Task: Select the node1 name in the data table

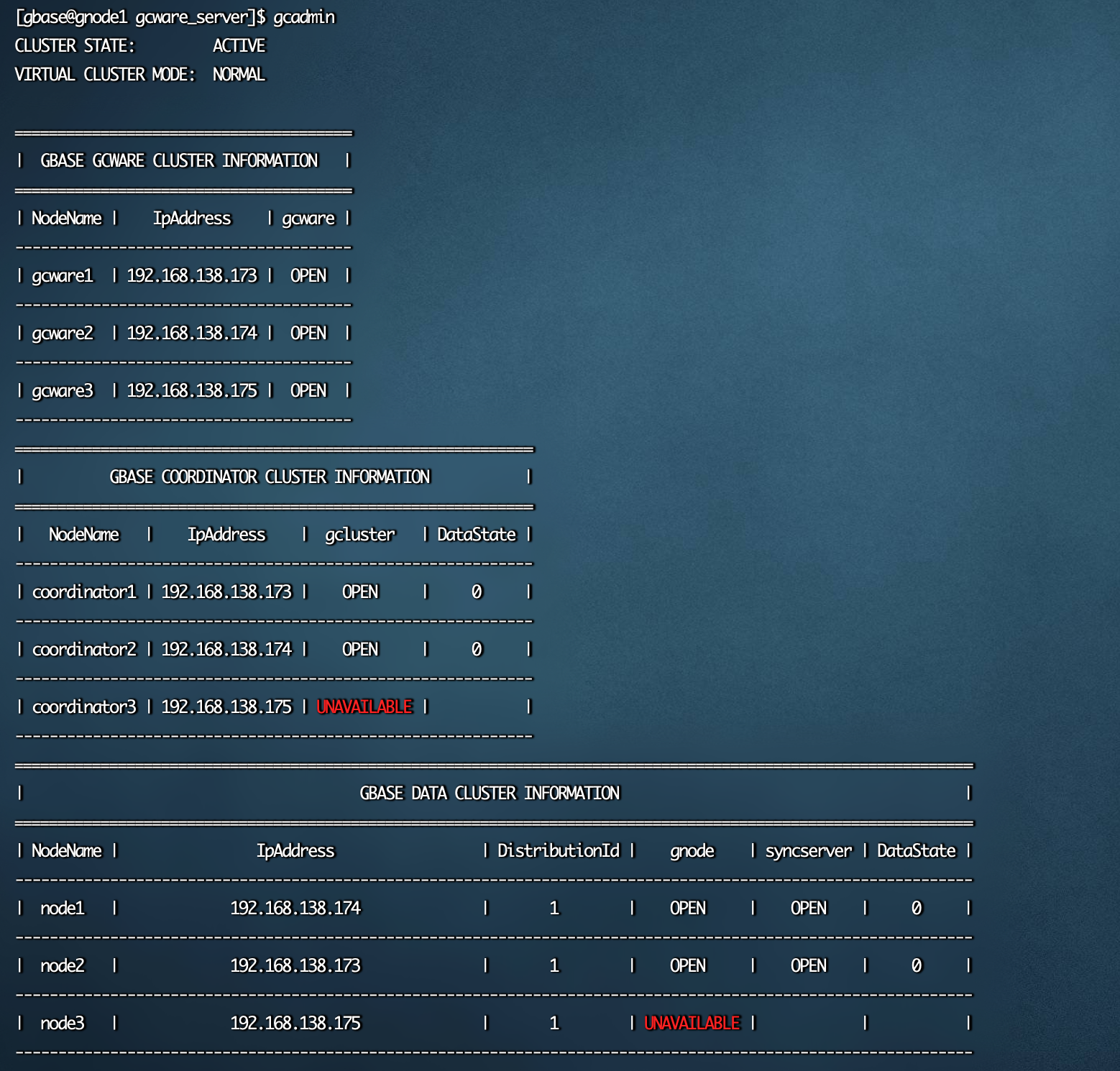Action: point(63,909)
